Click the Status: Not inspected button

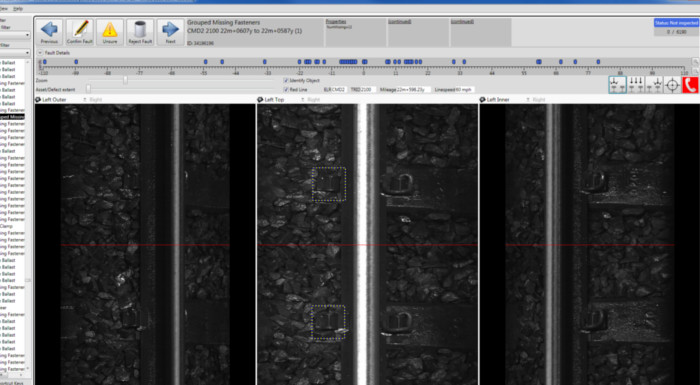click(676, 23)
